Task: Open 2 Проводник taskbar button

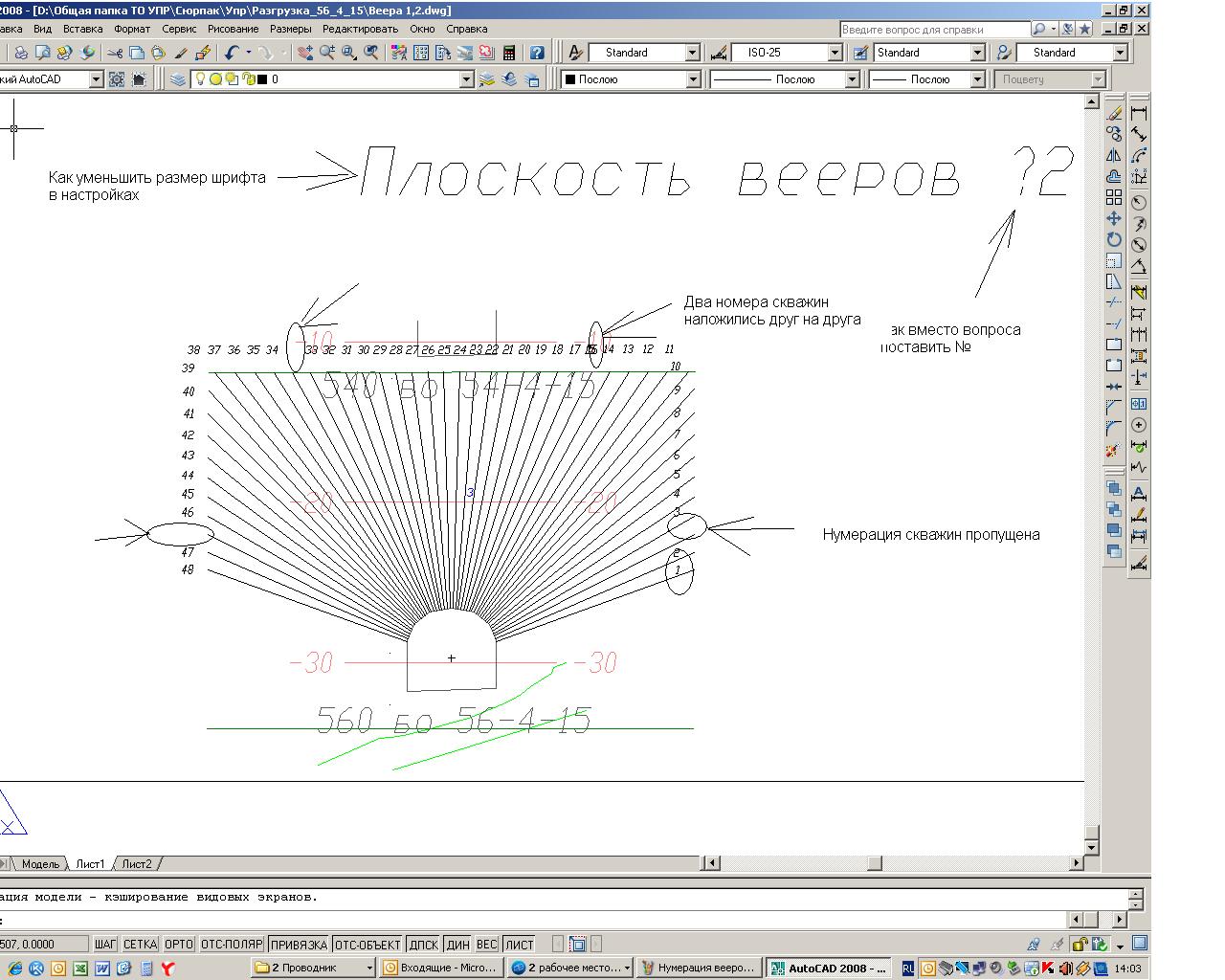Action: 314,968
